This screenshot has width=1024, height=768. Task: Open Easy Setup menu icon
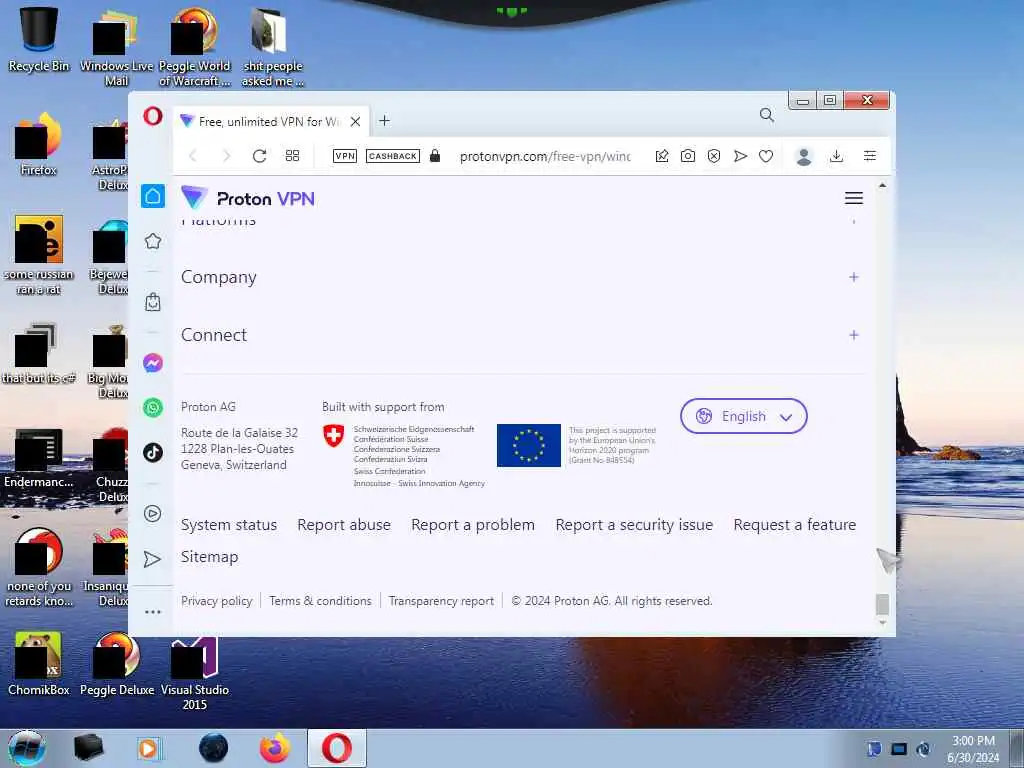point(870,155)
